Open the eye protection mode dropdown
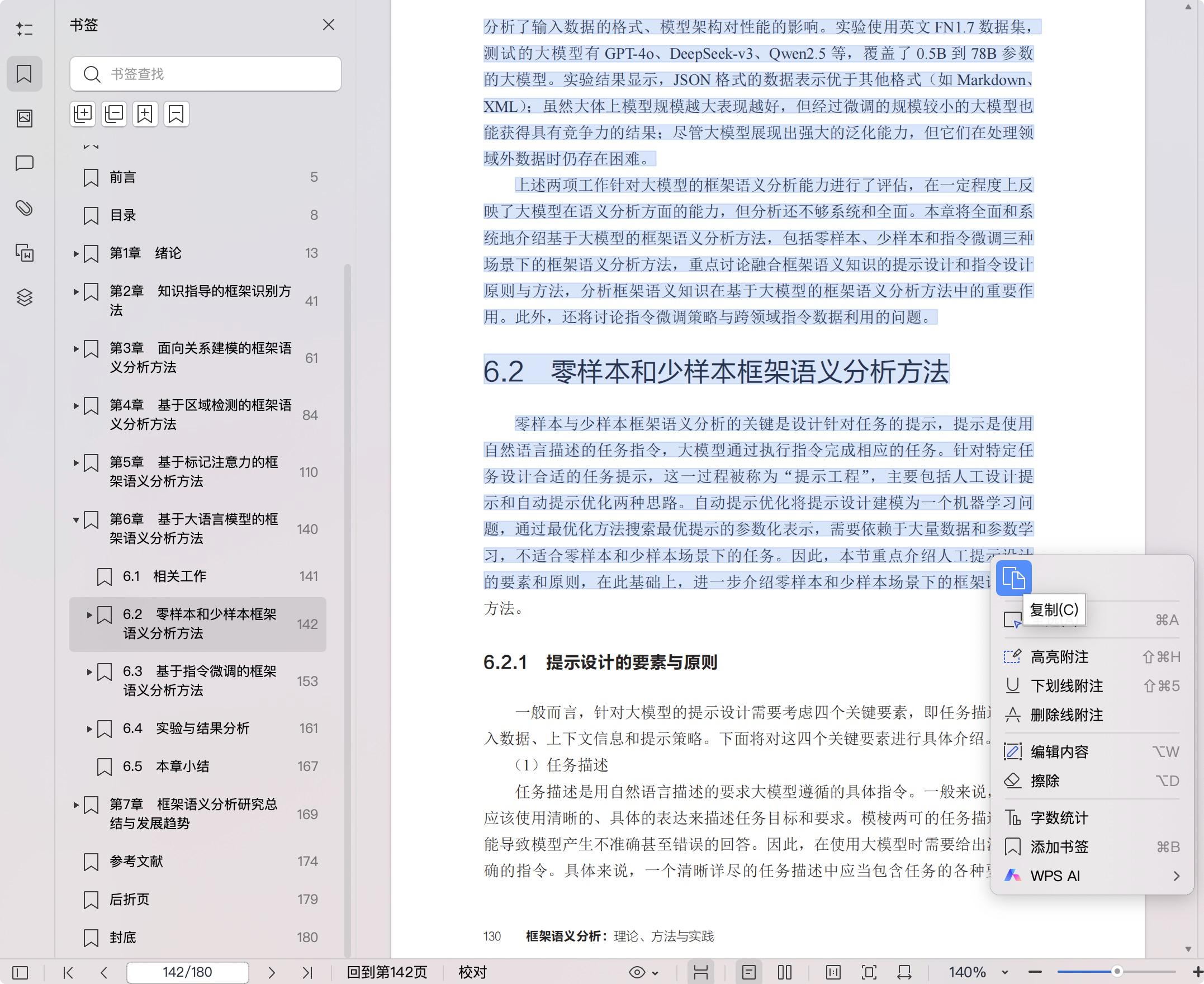 pyautogui.click(x=644, y=973)
